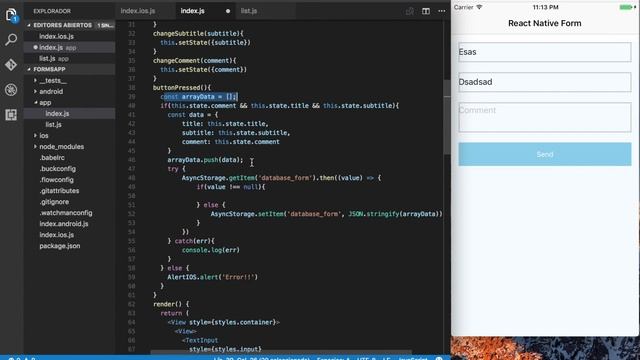The width and height of the screenshot is (640, 360).
Task: Open the Extensions view in the activity bar
Action: (11, 115)
